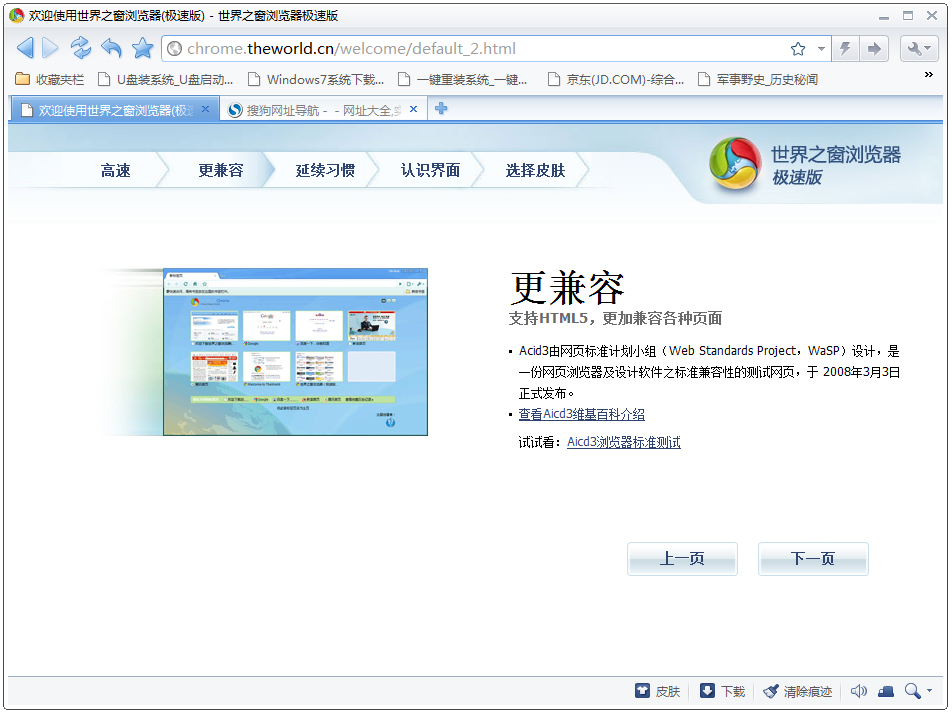Click the lightning speed mode icon
The height and width of the screenshot is (714, 952).
[x=845, y=49]
